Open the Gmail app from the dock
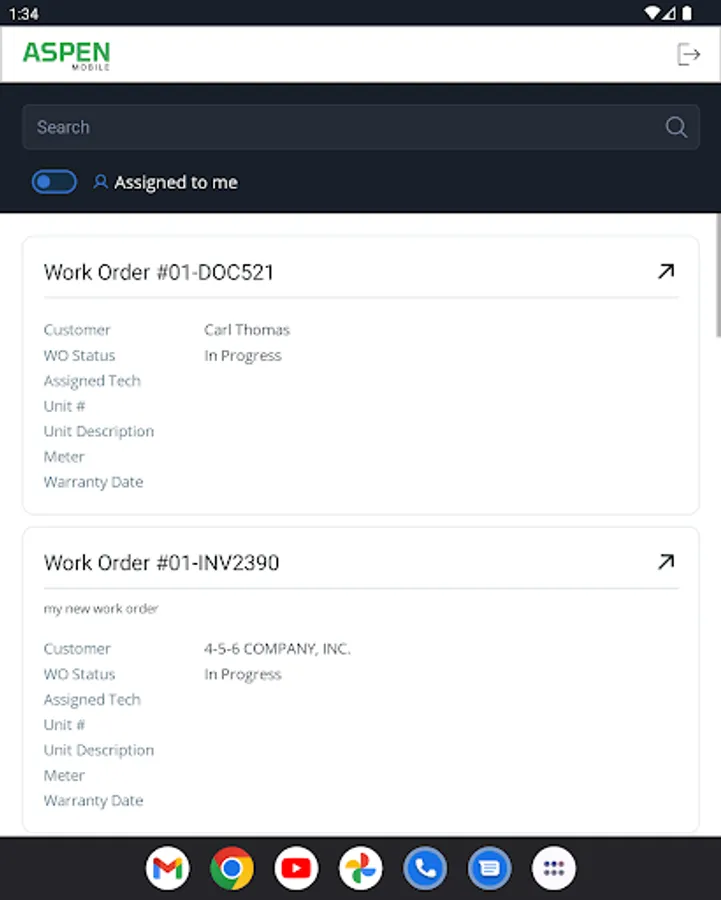The height and width of the screenshot is (900, 721). pos(167,868)
